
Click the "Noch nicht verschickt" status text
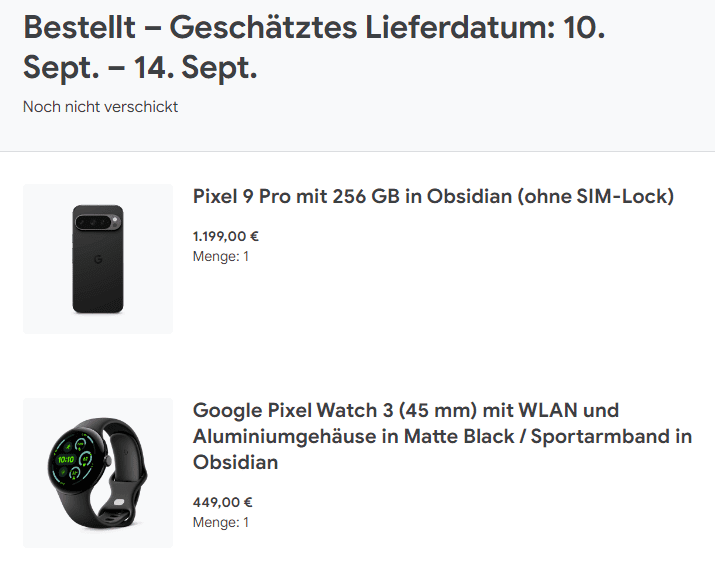tap(100, 106)
